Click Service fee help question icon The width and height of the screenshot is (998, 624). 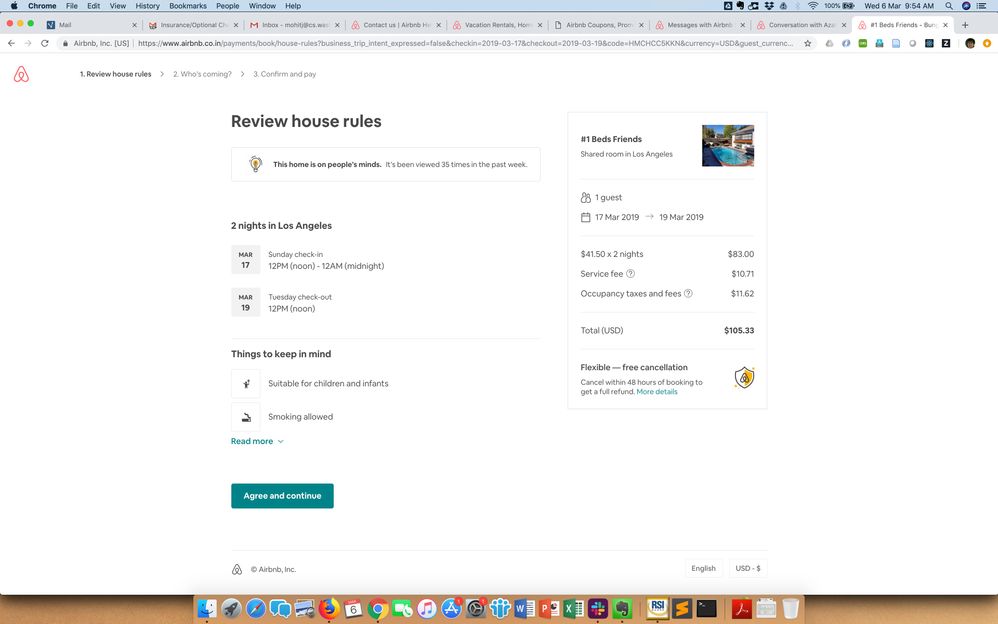pos(630,274)
